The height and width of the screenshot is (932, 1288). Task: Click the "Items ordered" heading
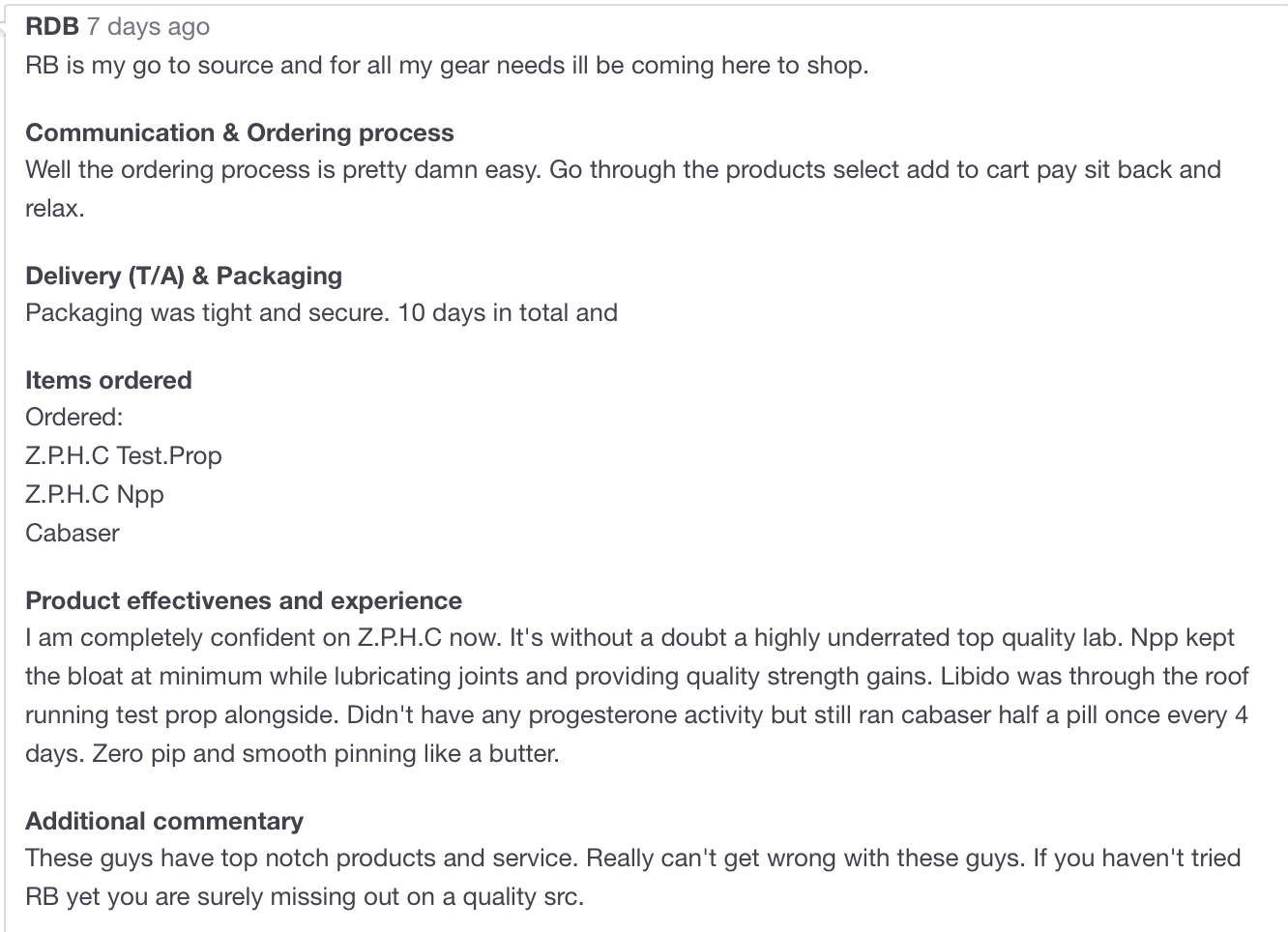[x=108, y=380]
